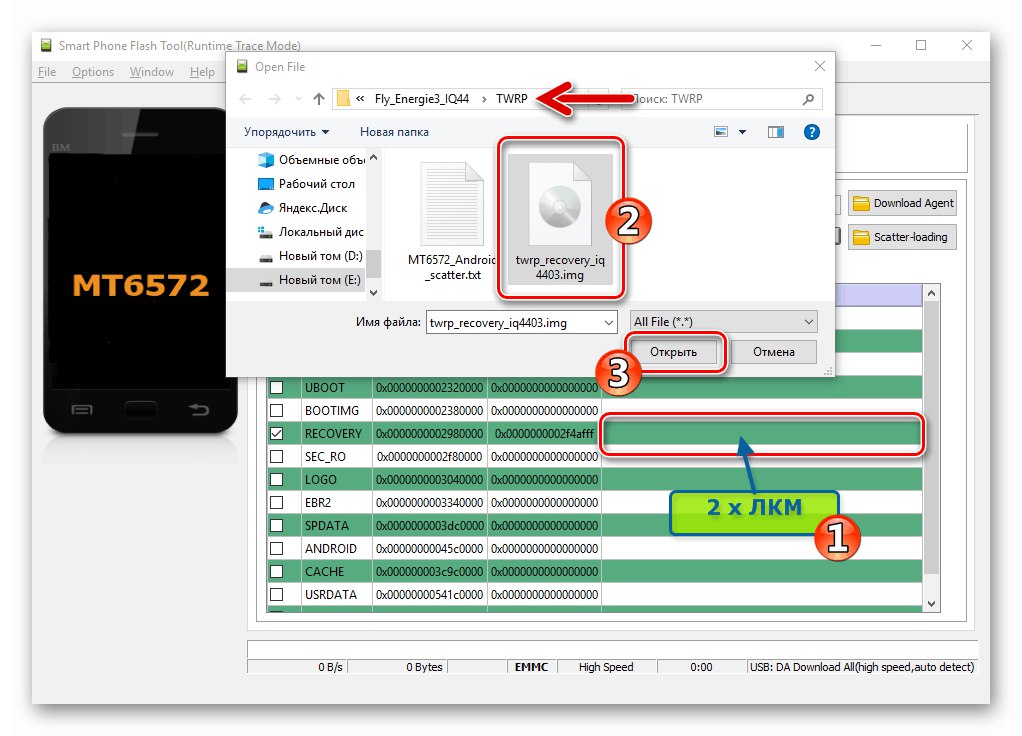Viewport: 1022px width, 736px height.
Task: Open the Упорядочить dropdown menu
Action: [286, 132]
